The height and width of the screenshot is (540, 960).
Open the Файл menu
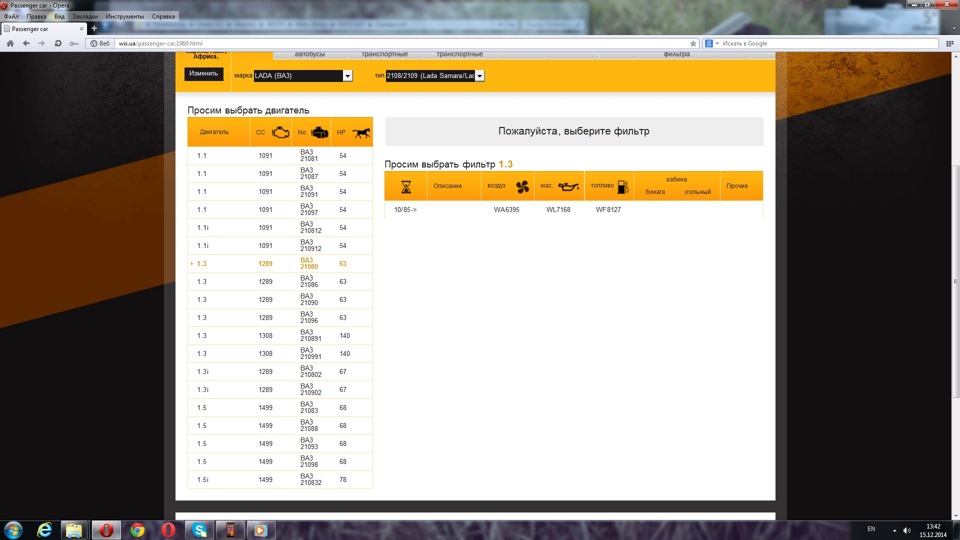click(x=11, y=17)
